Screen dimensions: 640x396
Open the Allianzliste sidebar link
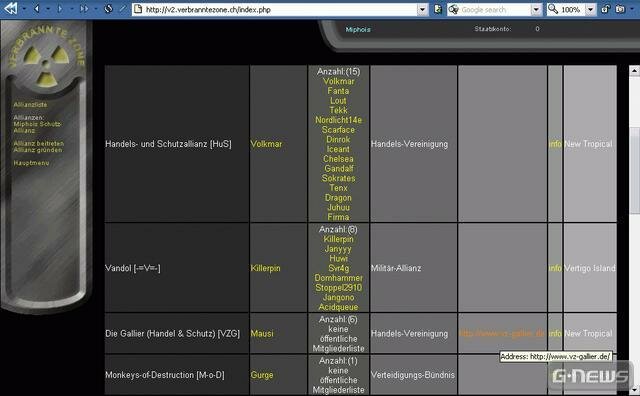(x=30, y=105)
